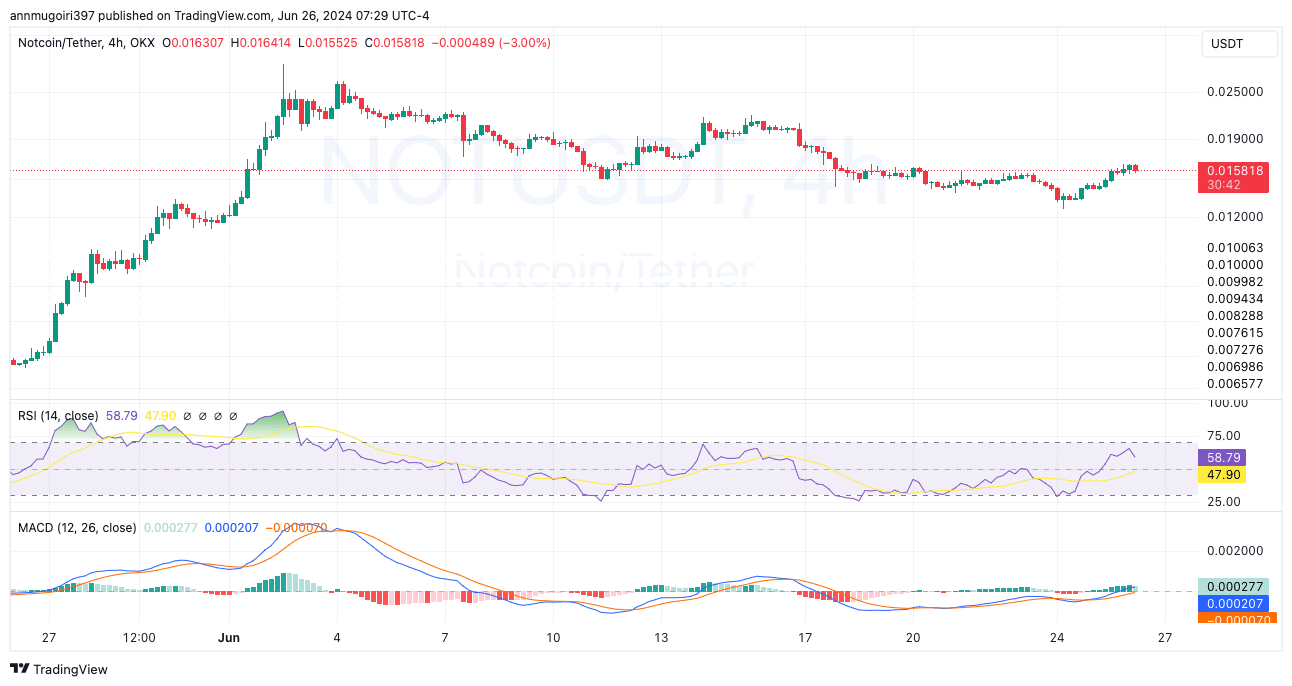
Task: Click the 0.007615 price axis label
Action: (1235, 332)
